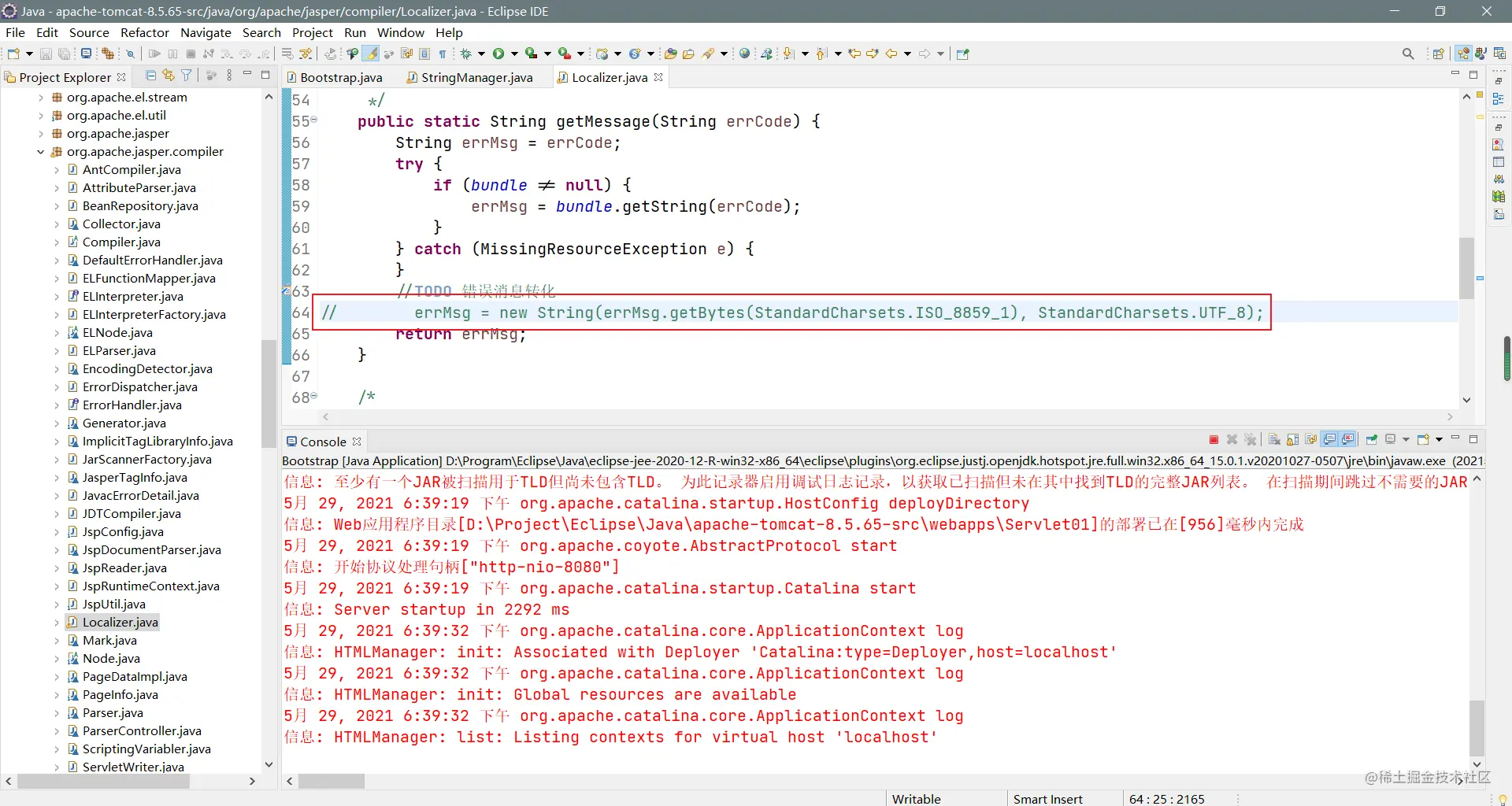The height and width of the screenshot is (806, 1512).
Task: Click the Pin Console button
Action: (1372, 439)
